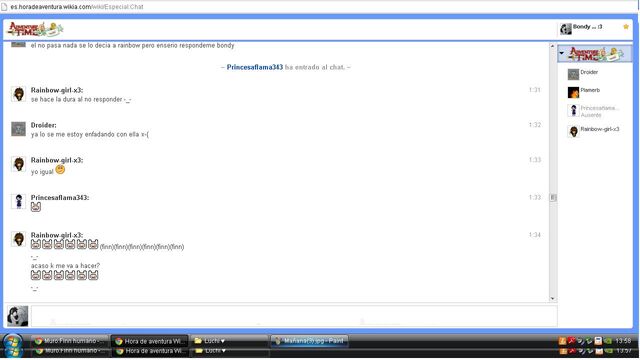
Task: Switch to Muro:Finn humano taskbar window
Action: click(x=70, y=341)
